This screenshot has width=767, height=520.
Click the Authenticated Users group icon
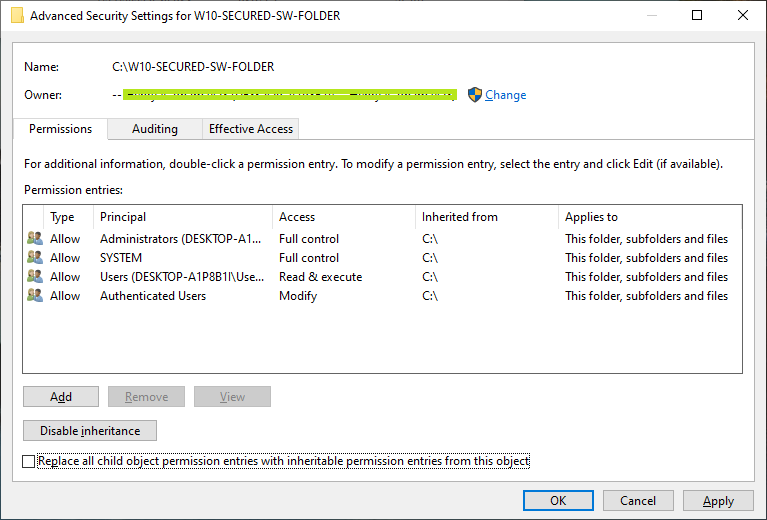[35, 295]
